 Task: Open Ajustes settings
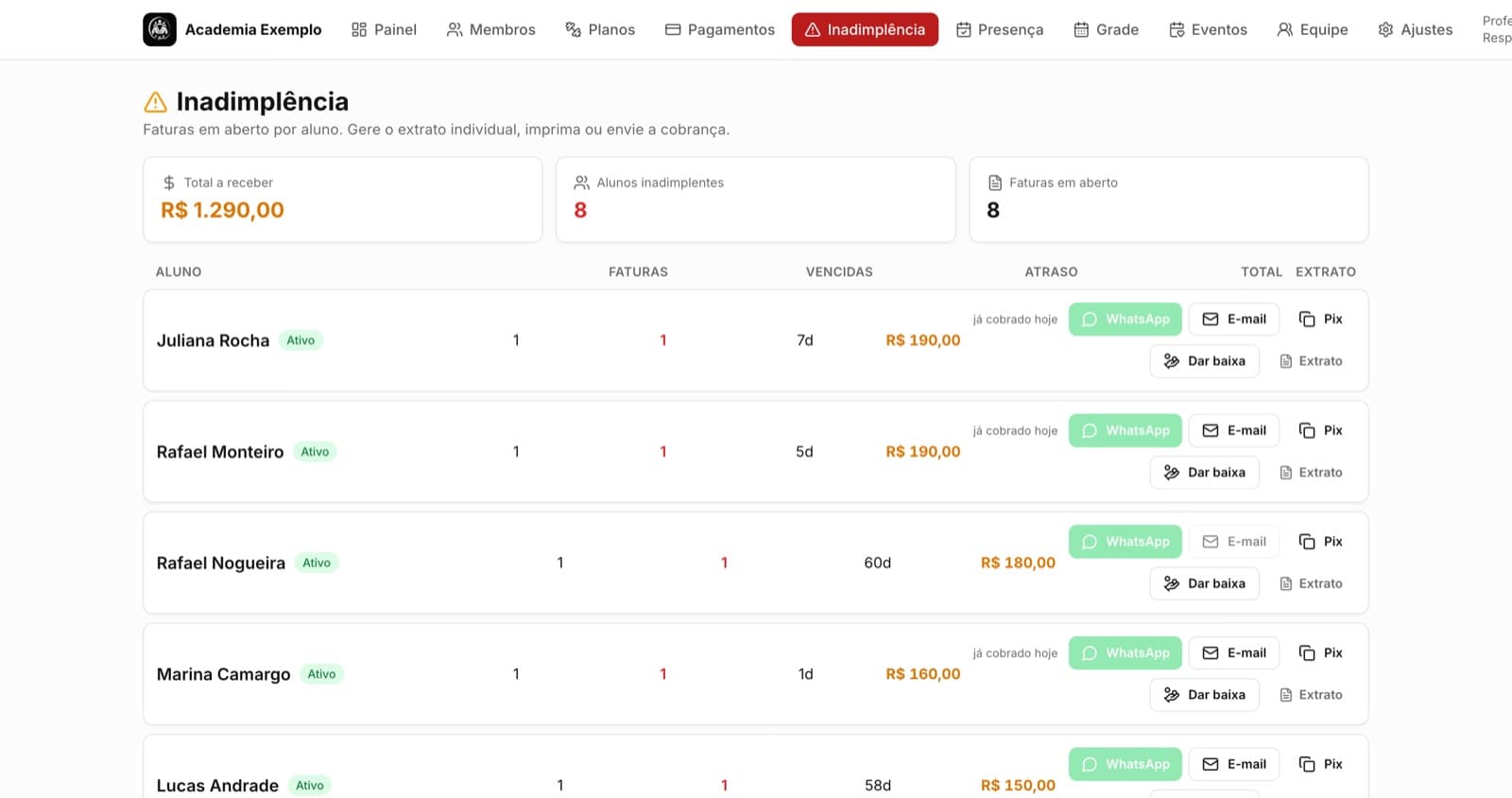[1416, 29]
